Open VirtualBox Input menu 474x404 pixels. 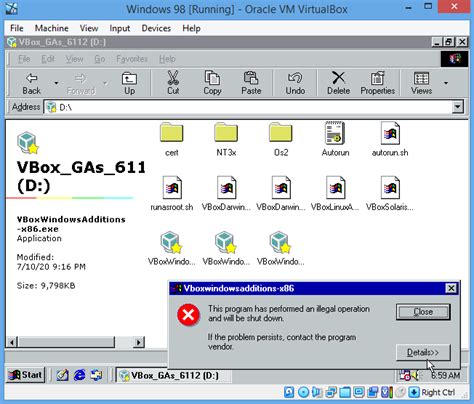(x=120, y=28)
